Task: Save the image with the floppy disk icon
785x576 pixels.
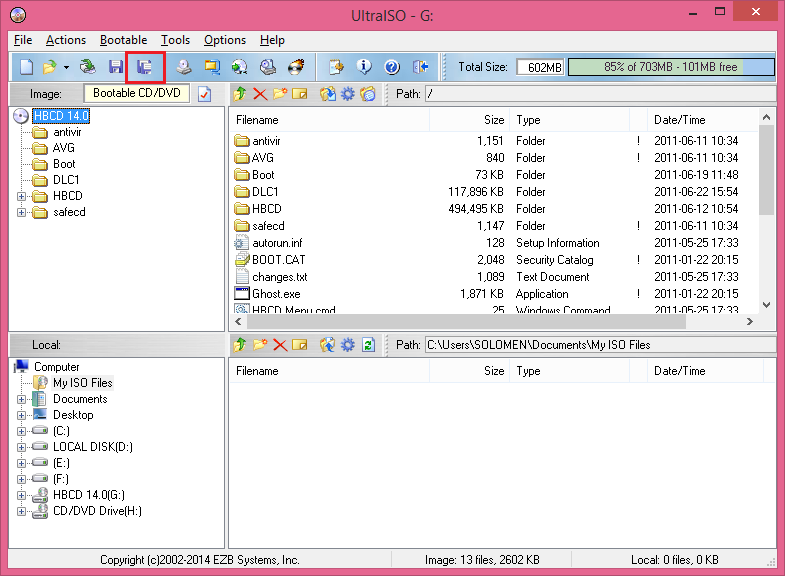Action: 116,67
